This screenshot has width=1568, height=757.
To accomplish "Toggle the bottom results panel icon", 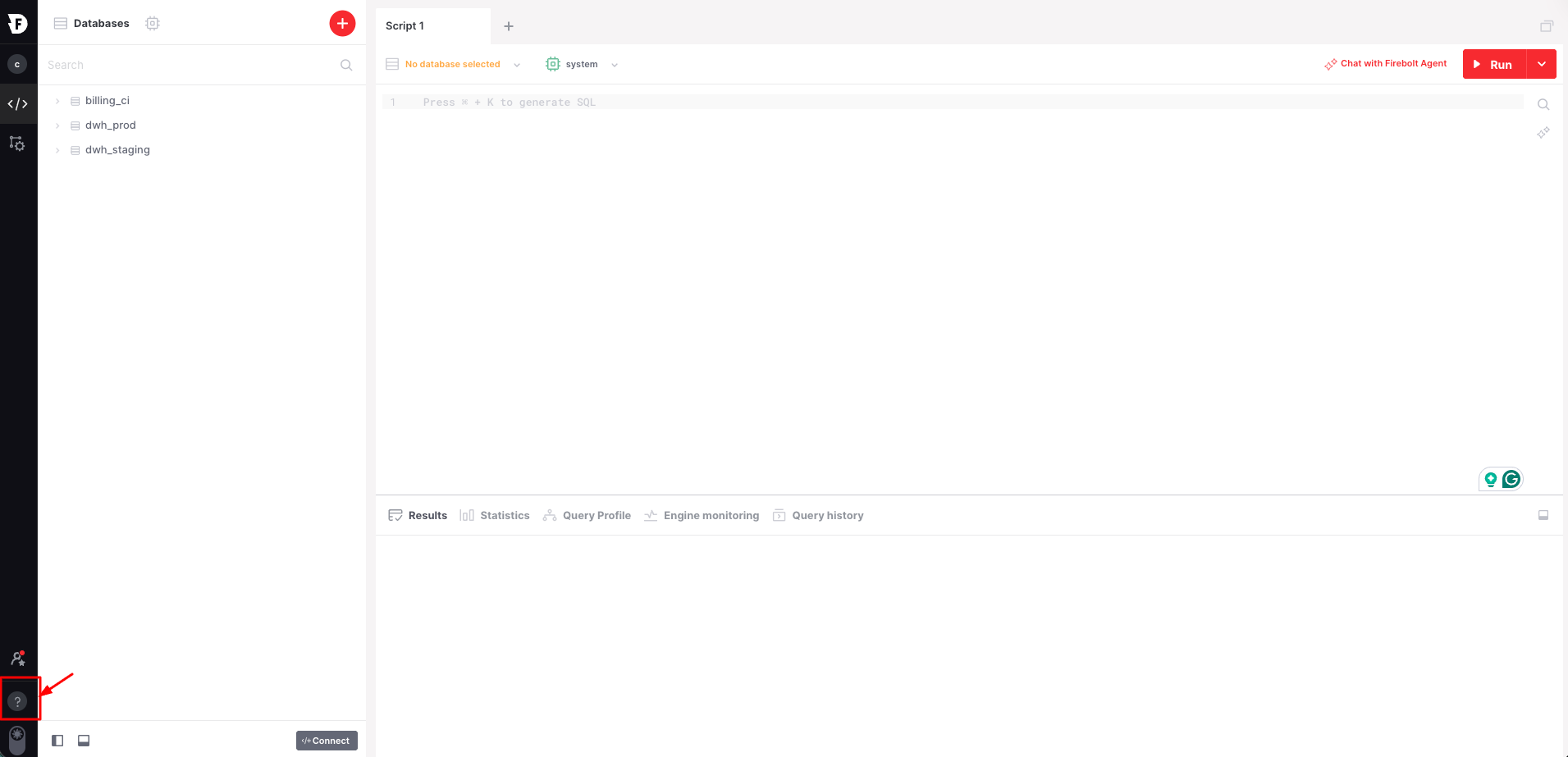I will point(83,740).
